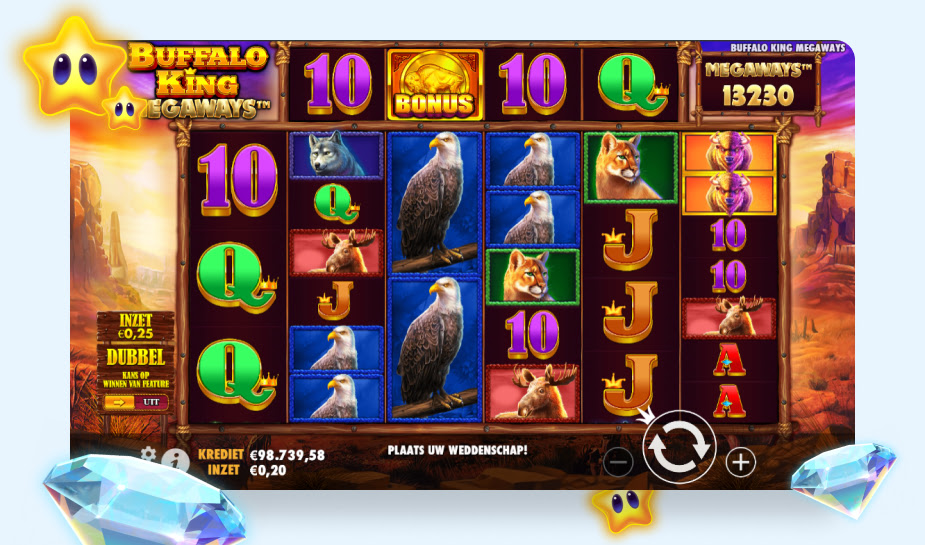
Task: Decrease bet with the minus button
Action: (618, 462)
